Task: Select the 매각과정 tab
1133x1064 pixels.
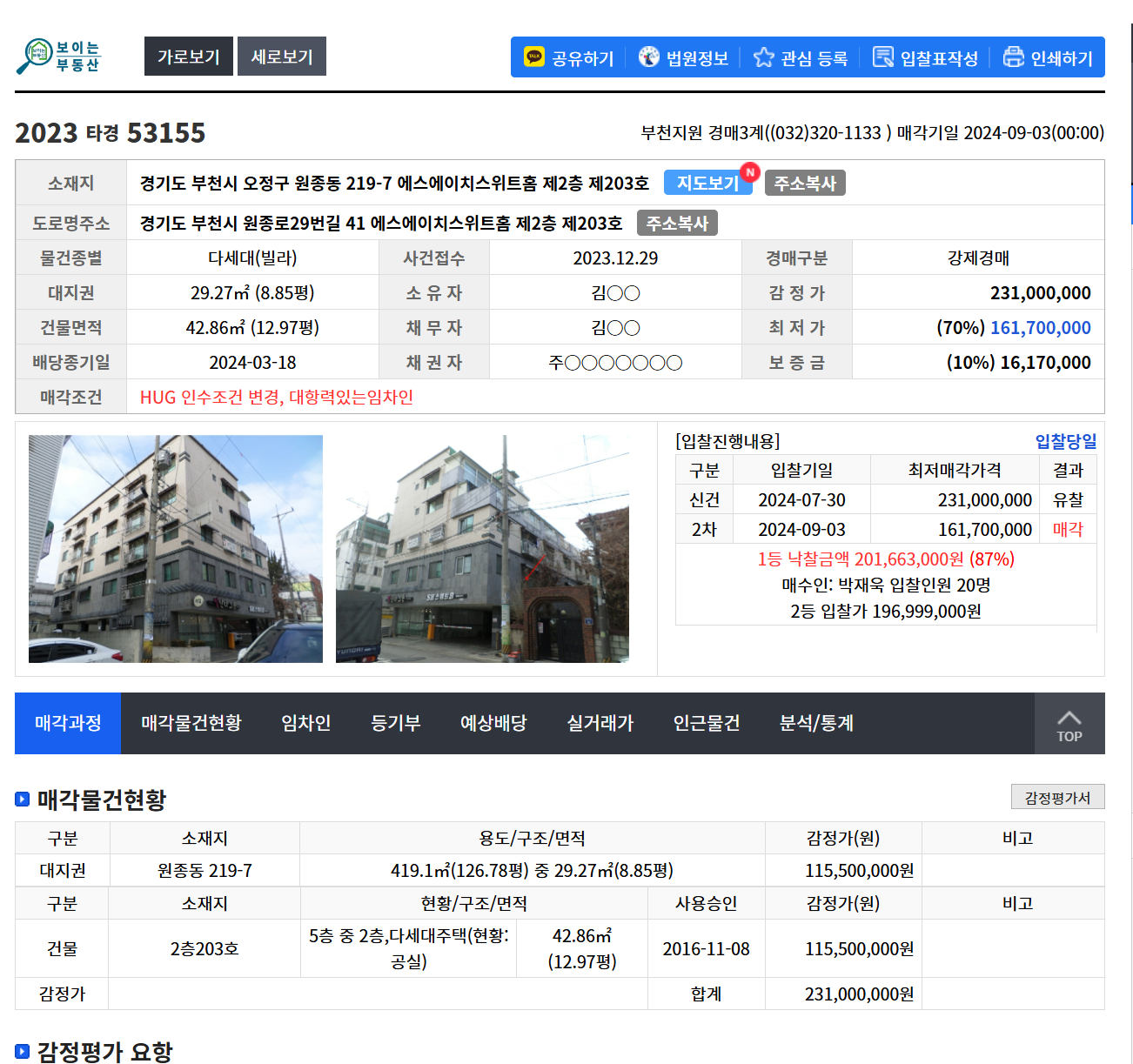Action: (68, 723)
